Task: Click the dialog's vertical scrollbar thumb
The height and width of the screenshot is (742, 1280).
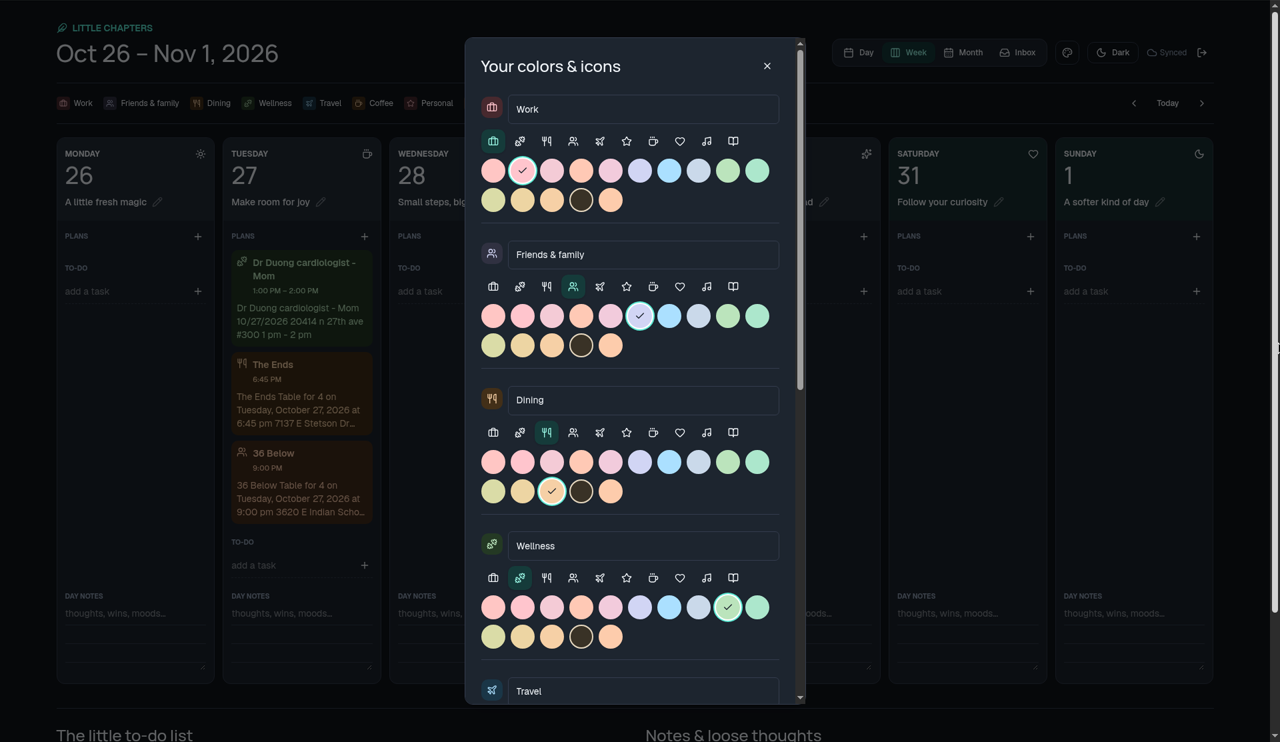Action: [x=800, y=220]
